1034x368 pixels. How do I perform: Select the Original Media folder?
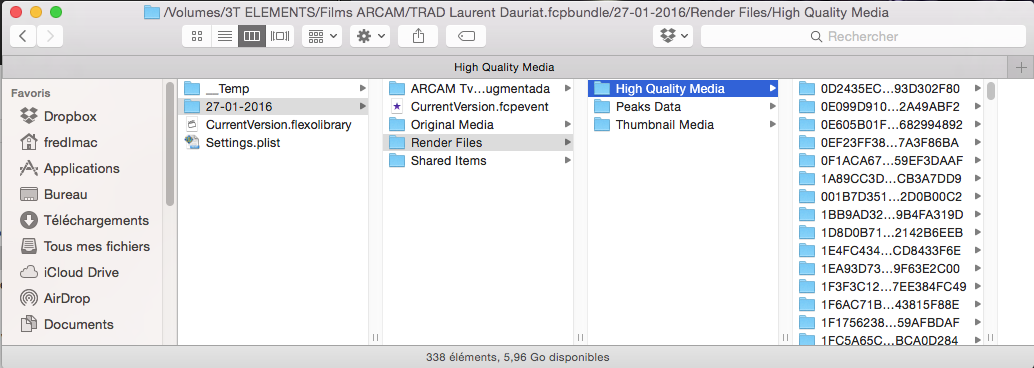pos(478,125)
